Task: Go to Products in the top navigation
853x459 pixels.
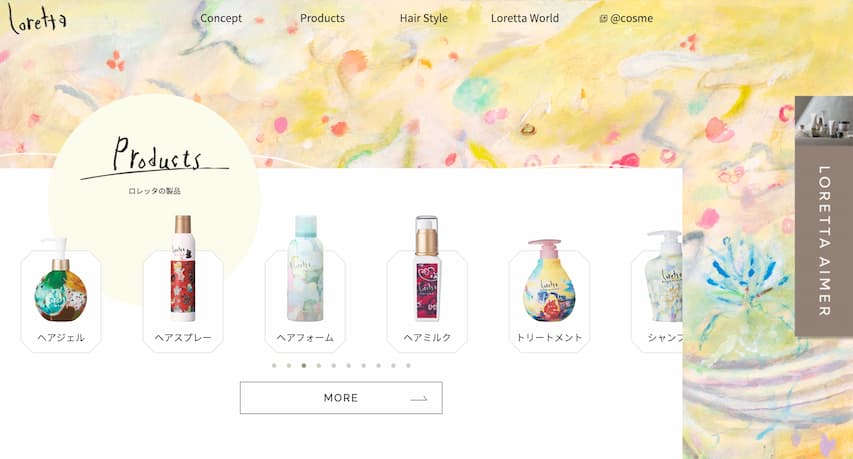Action: pos(322,18)
